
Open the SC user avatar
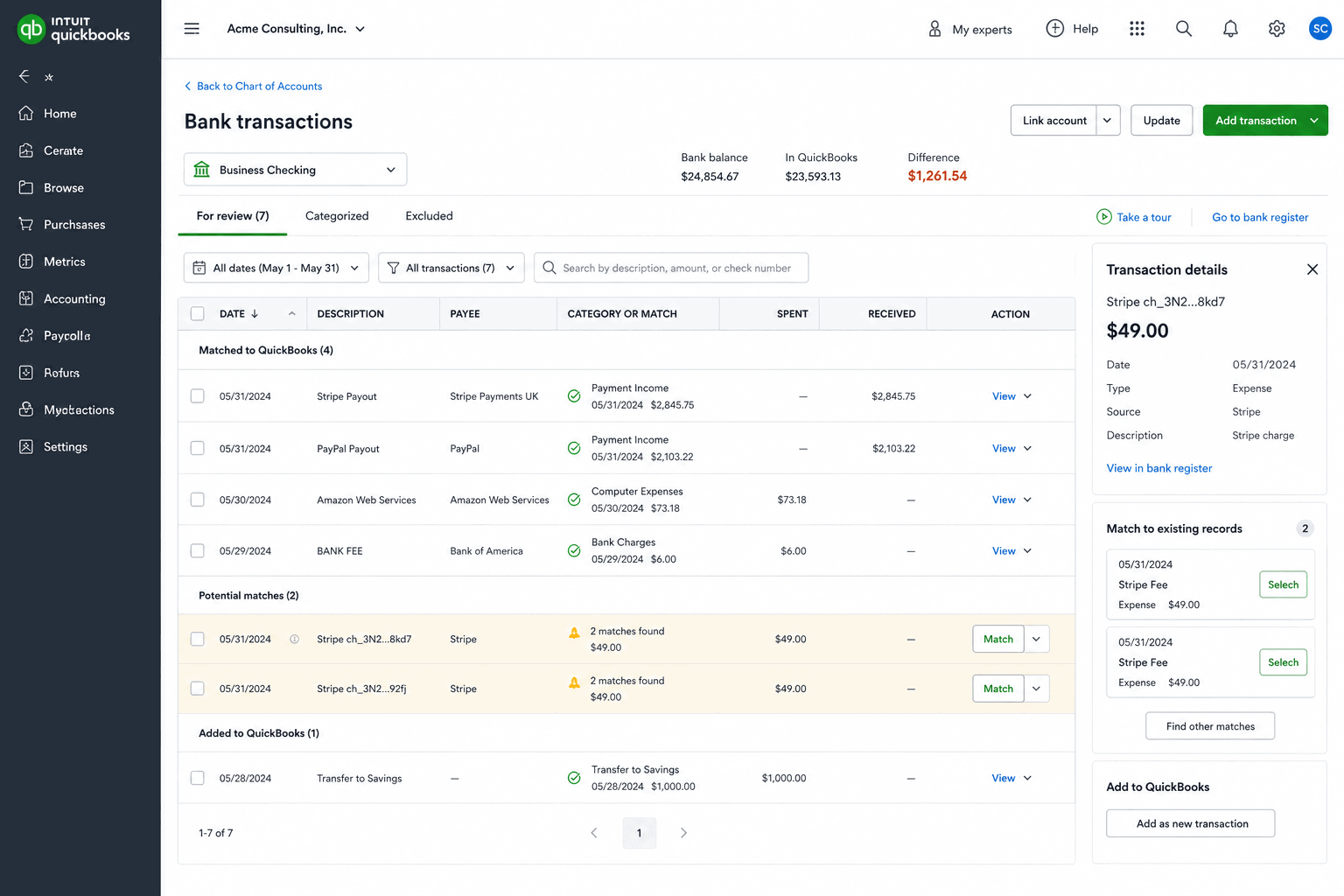pos(1319,29)
